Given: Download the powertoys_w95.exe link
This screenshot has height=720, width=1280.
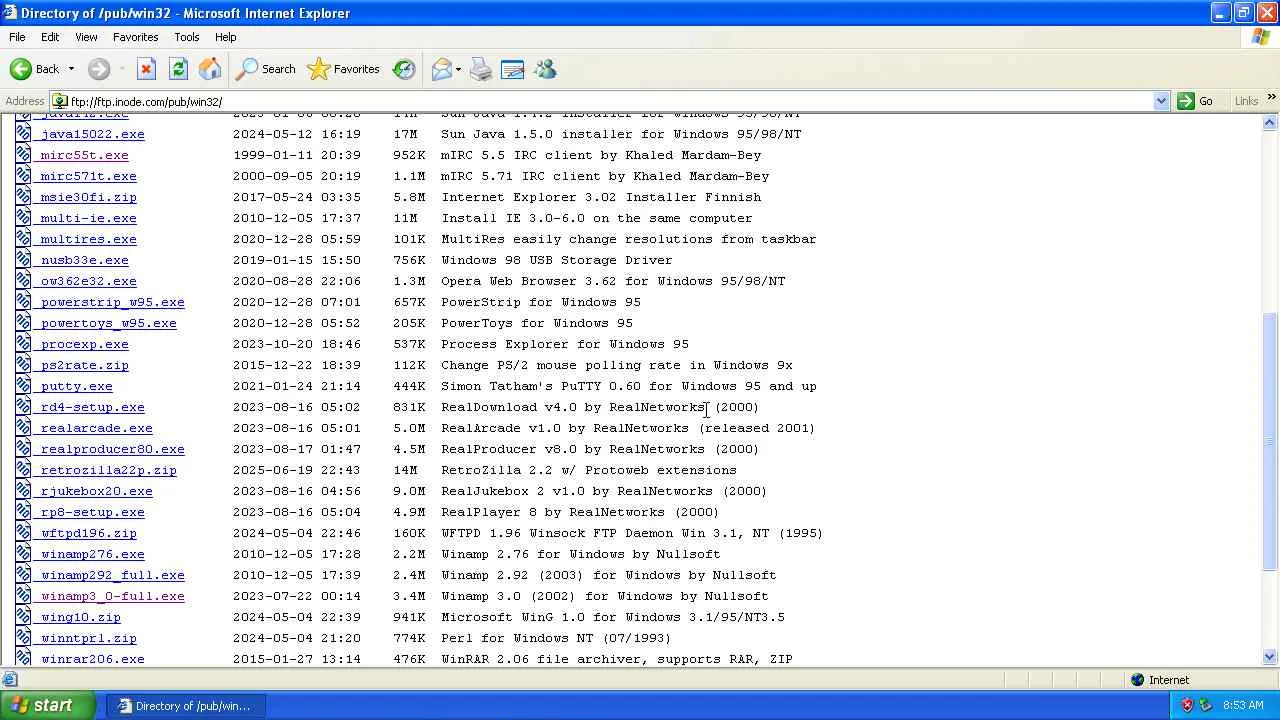Looking at the screenshot, I should (x=108, y=323).
